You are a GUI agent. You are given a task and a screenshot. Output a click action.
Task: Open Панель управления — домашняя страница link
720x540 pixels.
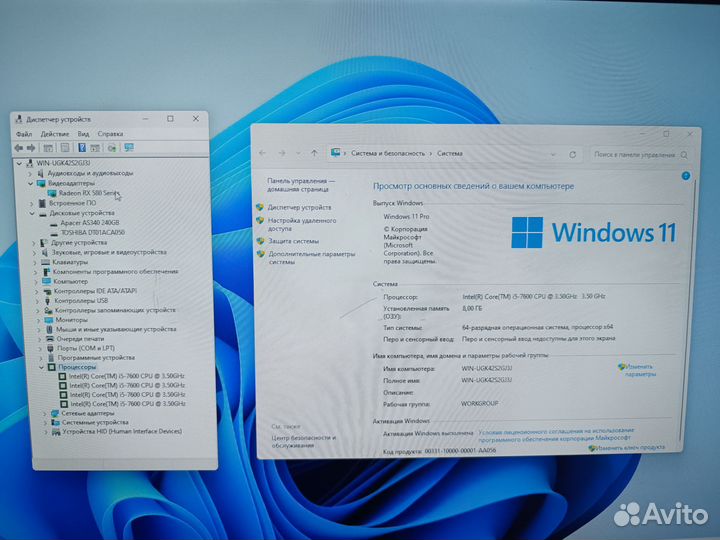click(x=301, y=185)
